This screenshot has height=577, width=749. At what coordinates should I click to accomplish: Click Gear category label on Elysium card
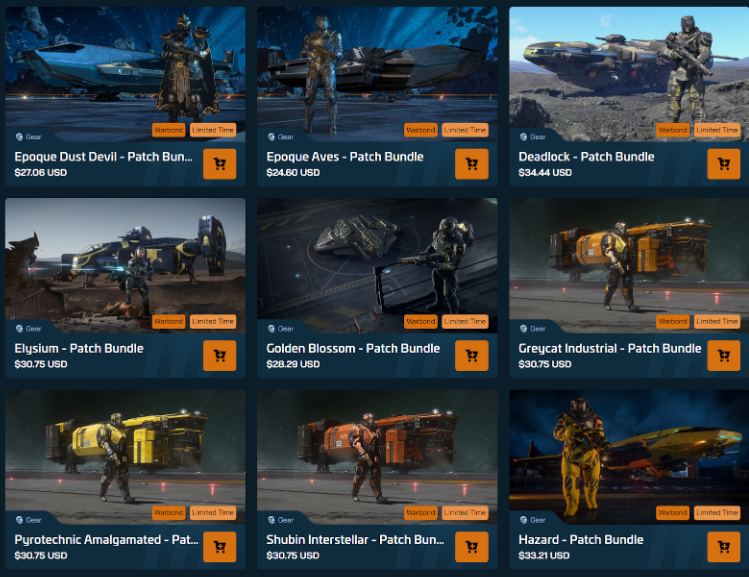point(29,329)
